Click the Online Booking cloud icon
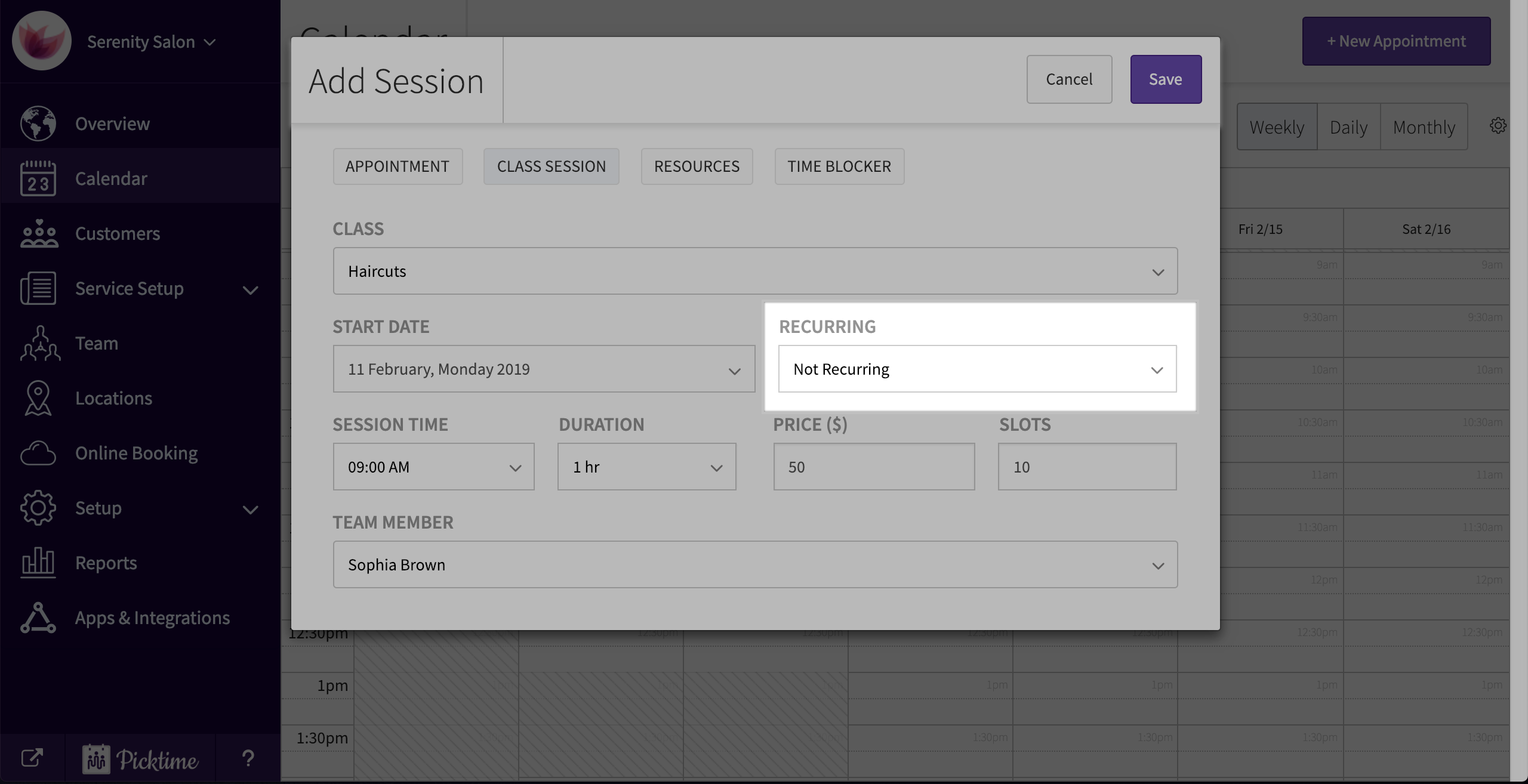Viewport: 1528px width, 784px height. 38,453
